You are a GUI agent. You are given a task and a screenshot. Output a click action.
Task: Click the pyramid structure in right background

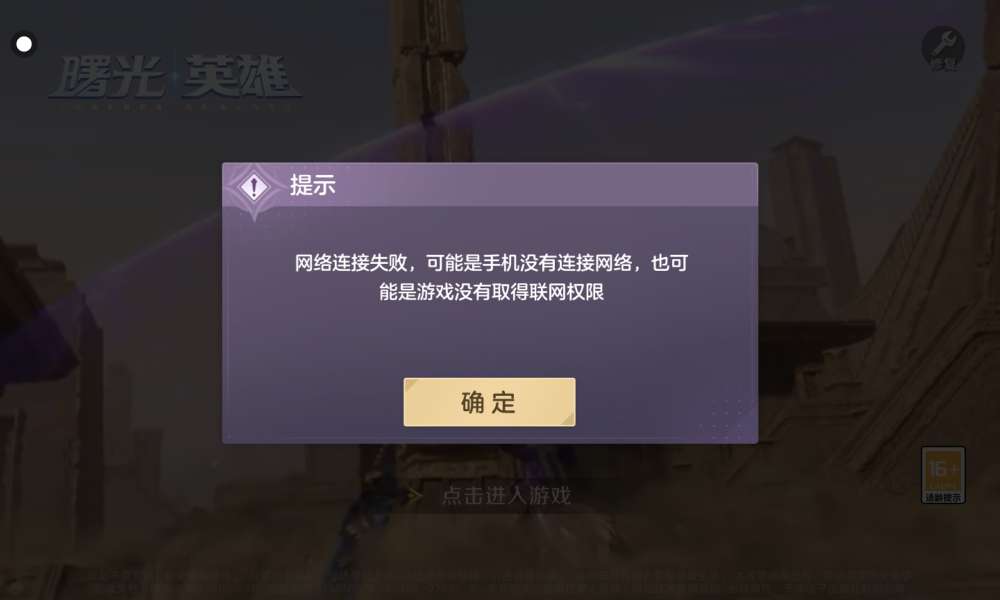[x=925, y=306]
